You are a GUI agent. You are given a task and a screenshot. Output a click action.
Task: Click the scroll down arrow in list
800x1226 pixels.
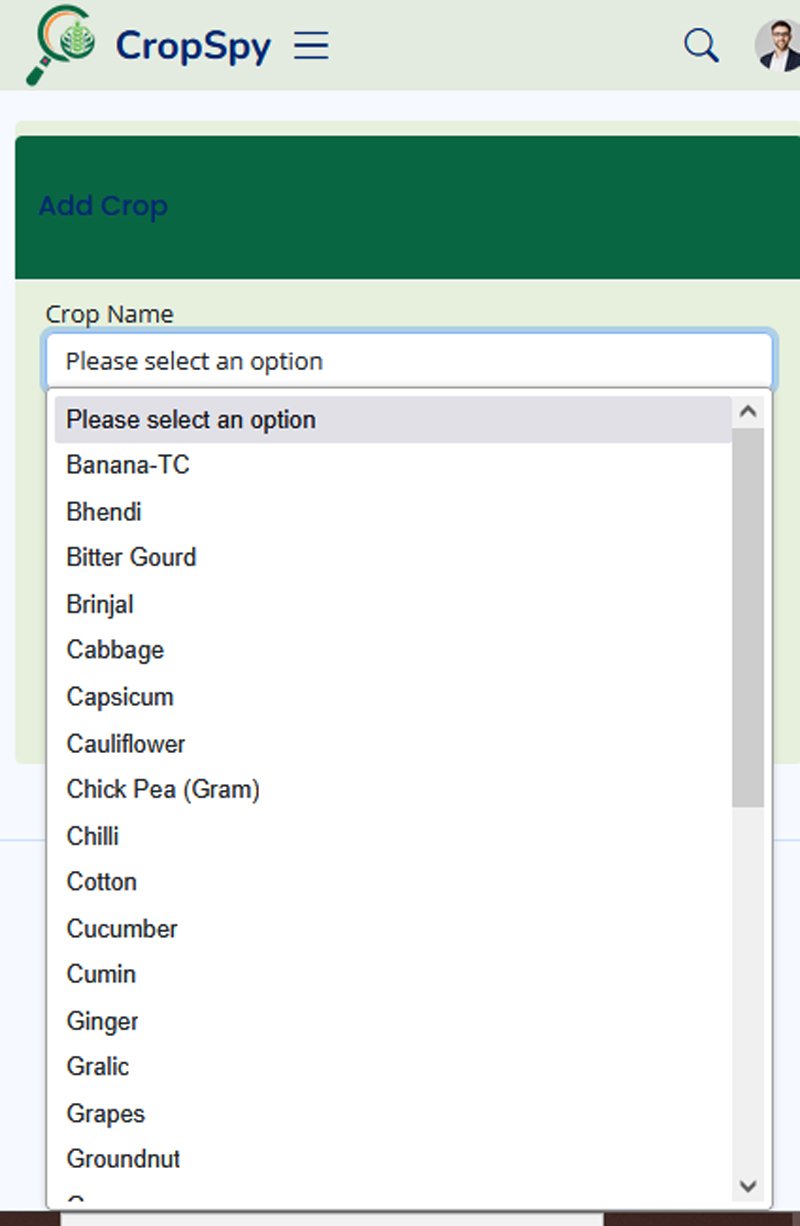coord(748,1186)
